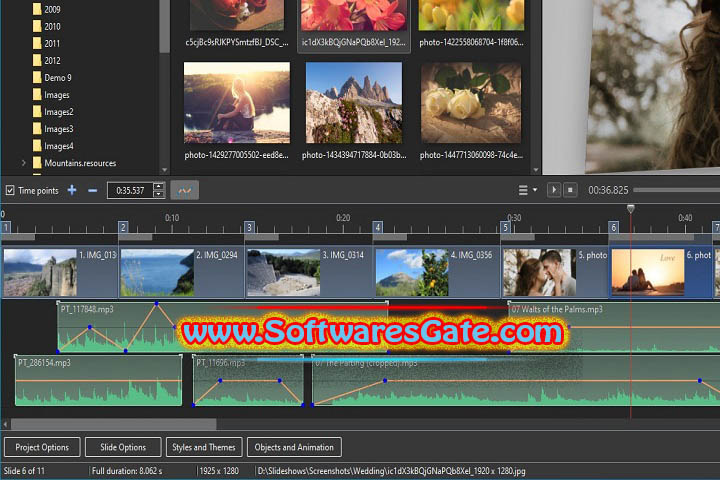Select the Images4 folder
Screen dimensions: 720x480
(53, 146)
